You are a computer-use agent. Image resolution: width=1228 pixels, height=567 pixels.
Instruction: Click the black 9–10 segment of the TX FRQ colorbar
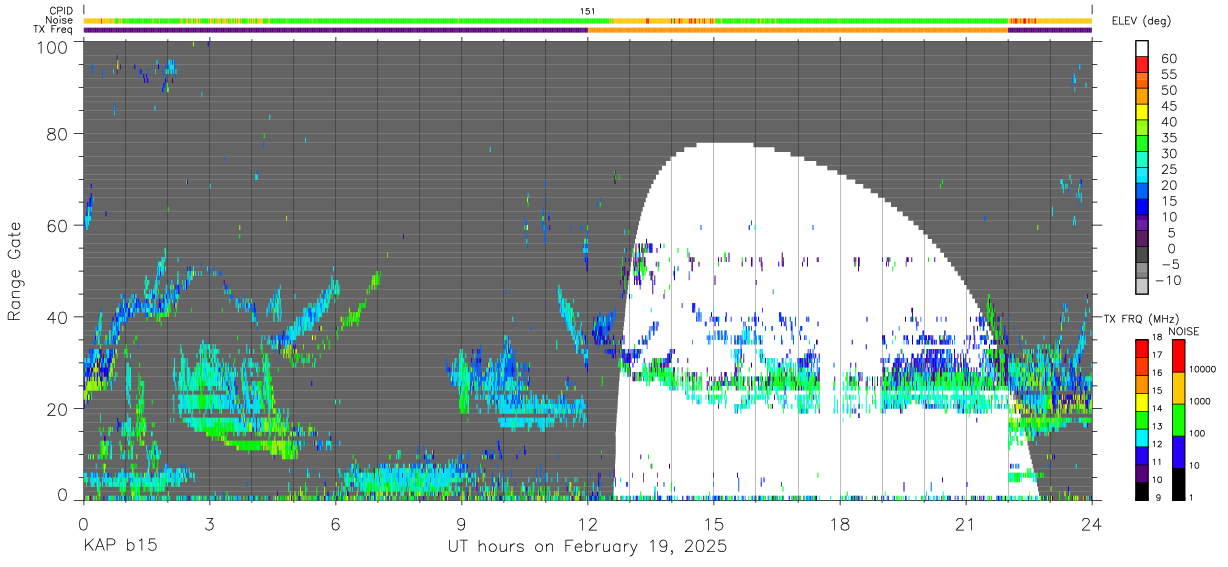[x=1142, y=489]
